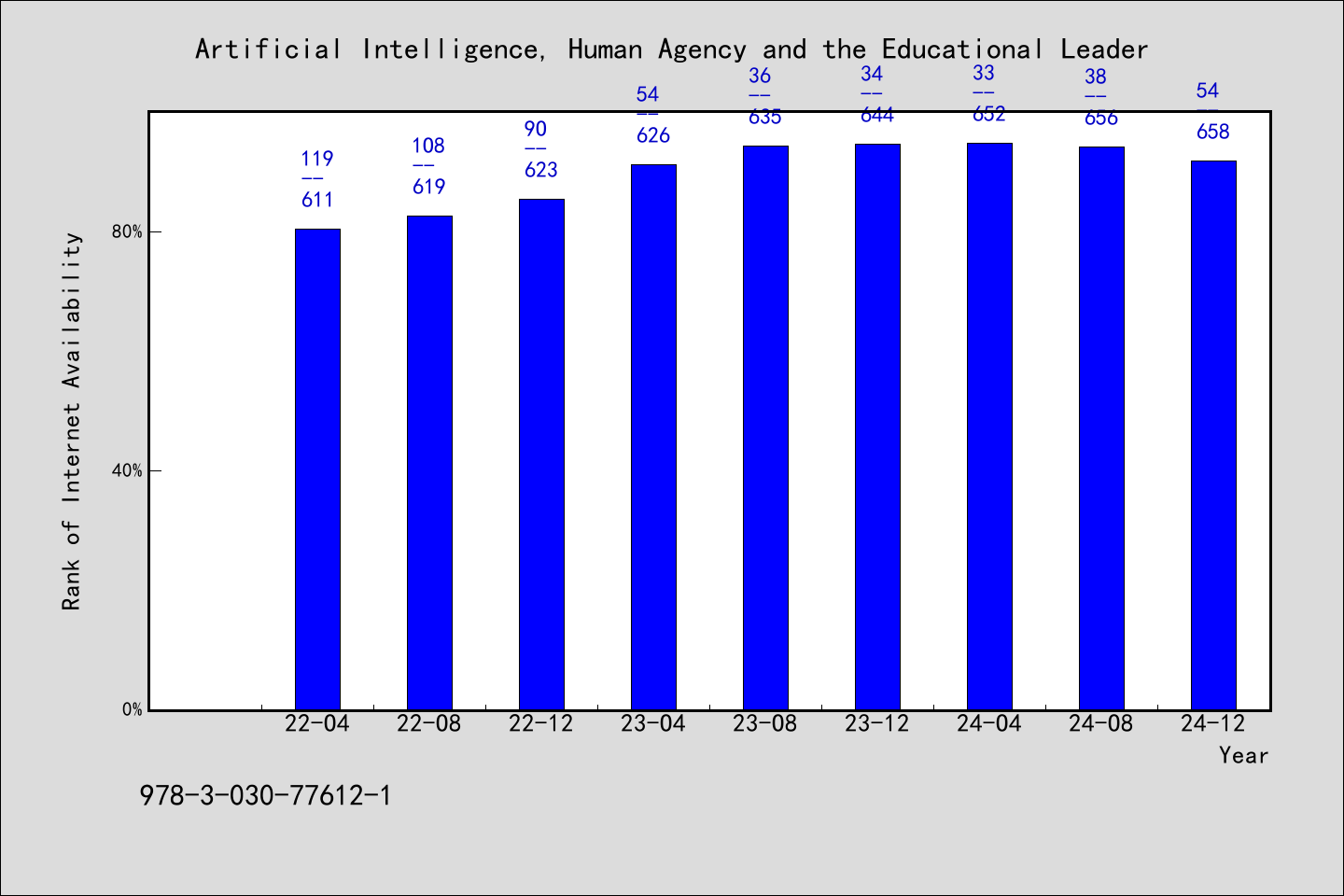The height and width of the screenshot is (896, 1344).
Task: Click the value 635 above 23-08 bar
Action: click(765, 117)
